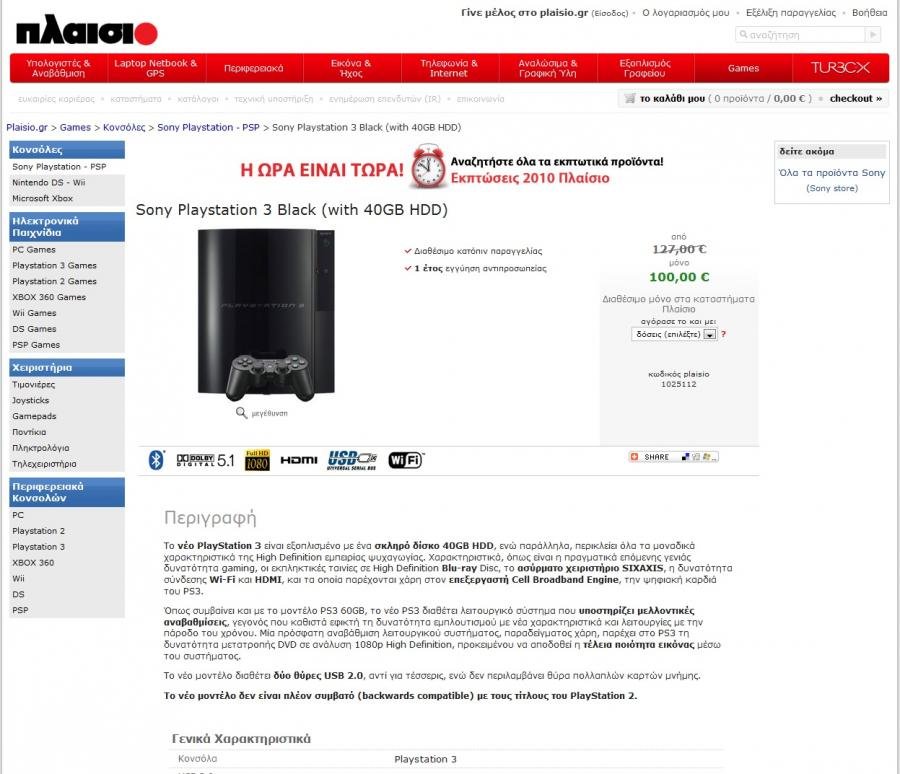Open the TURBO-X menu tab
The image size is (900, 774).
(840, 68)
